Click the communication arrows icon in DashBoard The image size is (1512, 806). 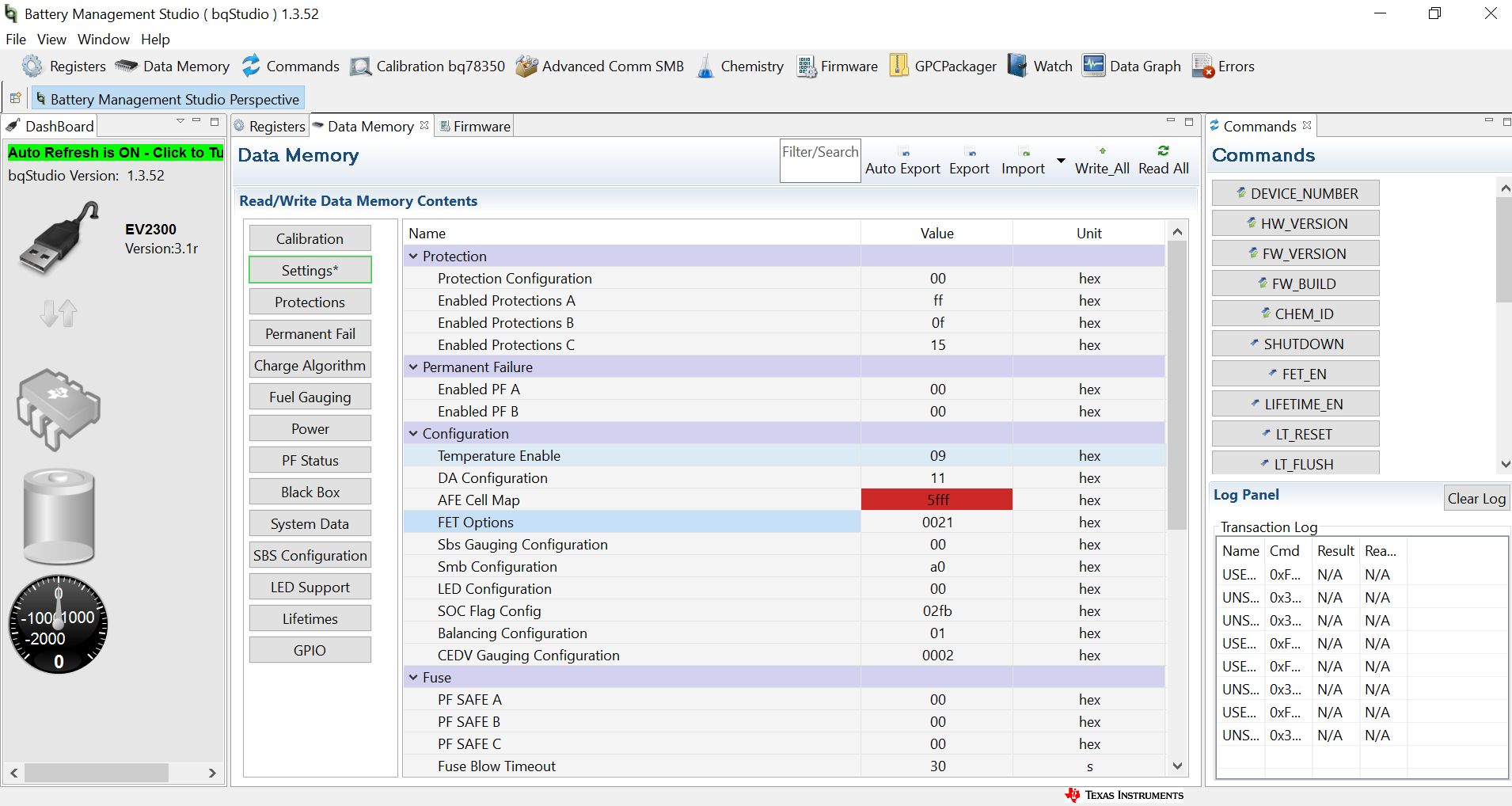[x=59, y=314]
